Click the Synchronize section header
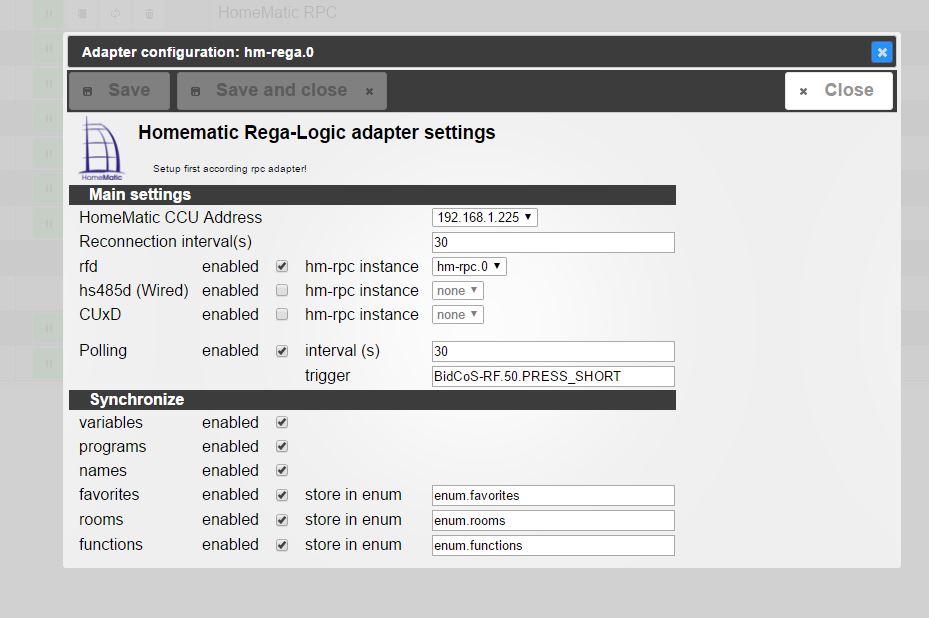929x618 pixels. pos(372,400)
